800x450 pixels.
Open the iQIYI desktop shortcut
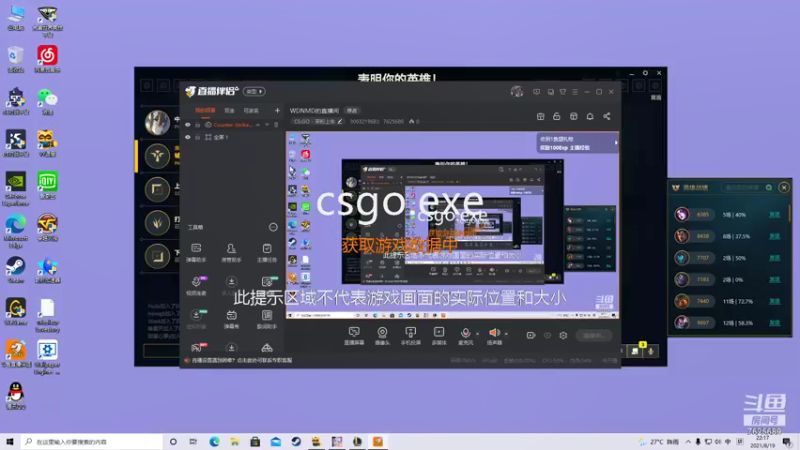47,186
